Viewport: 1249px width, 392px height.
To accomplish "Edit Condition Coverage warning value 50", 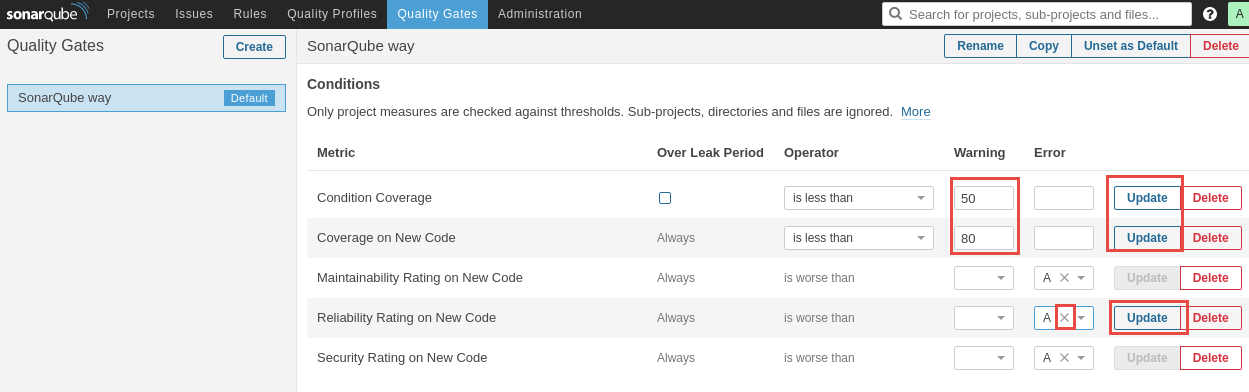I will [984, 198].
